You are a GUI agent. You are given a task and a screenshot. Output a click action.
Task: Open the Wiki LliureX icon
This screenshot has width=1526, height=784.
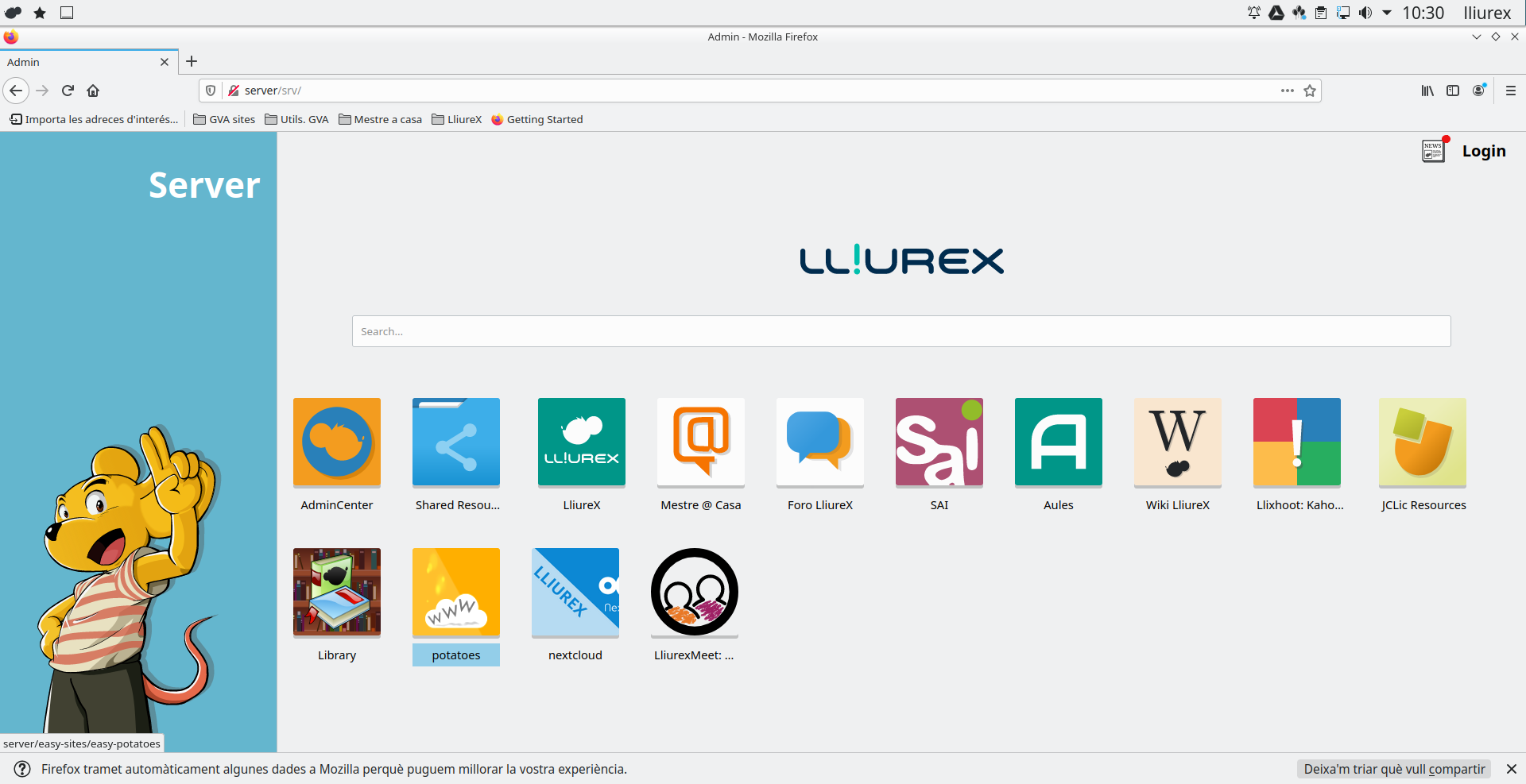pyautogui.click(x=1177, y=442)
